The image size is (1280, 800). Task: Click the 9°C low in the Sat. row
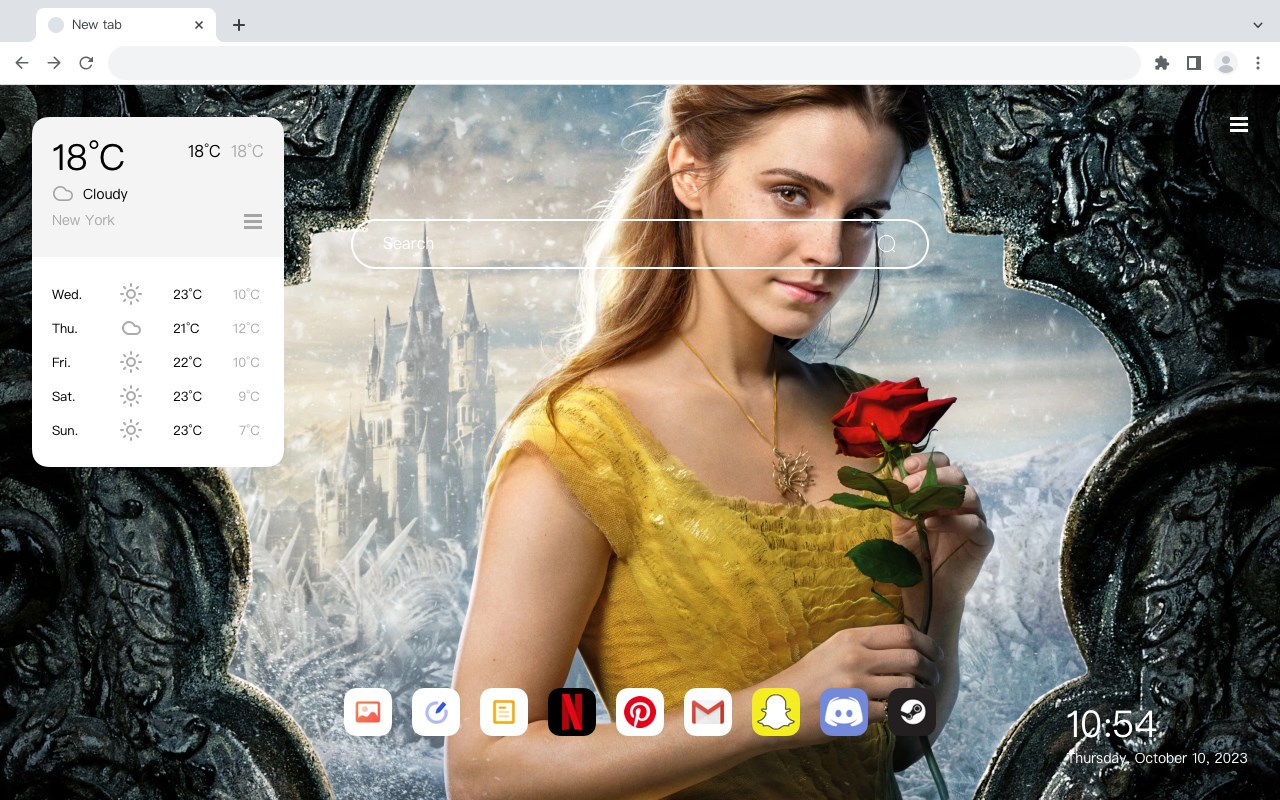249,396
